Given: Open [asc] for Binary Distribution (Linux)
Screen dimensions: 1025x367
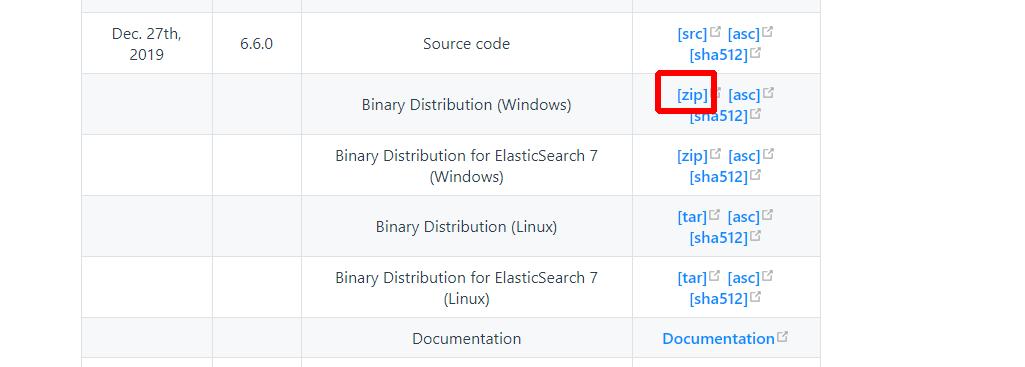Looking at the screenshot, I should 744,217.
